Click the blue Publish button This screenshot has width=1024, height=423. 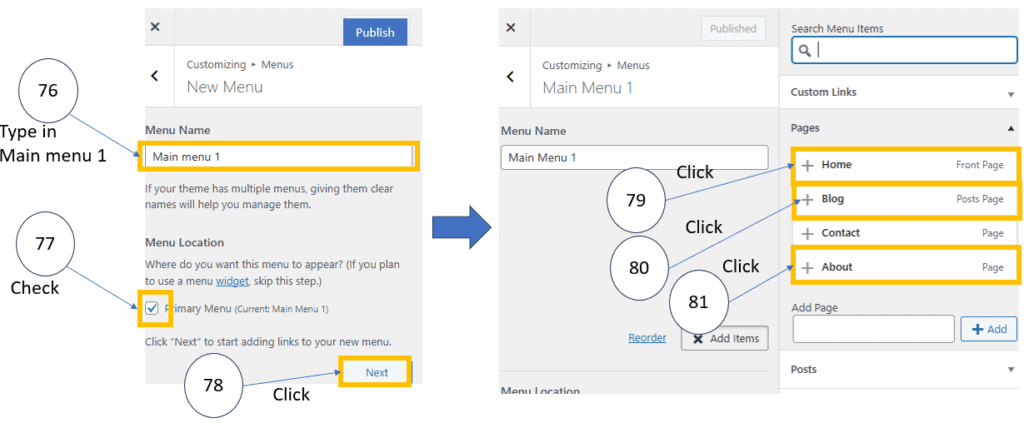(374, 32)
